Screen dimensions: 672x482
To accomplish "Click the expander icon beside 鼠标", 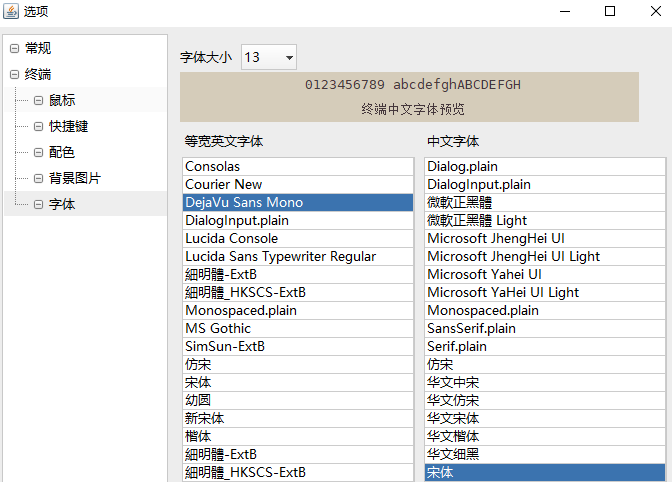I will [39, 100].
